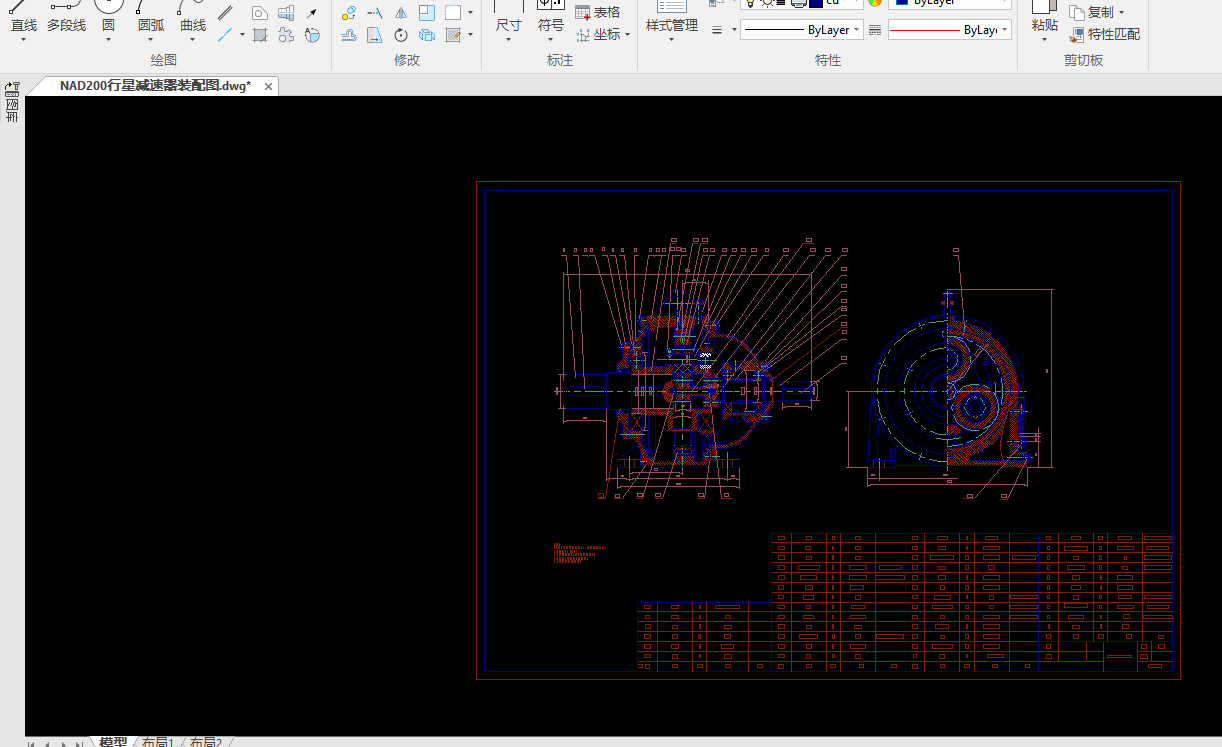Viewport: 1222px width, 747px height.
Task: Close the NAD200行星减速器装配图.dwg drawing tab
Action: (x=268, y=87)
